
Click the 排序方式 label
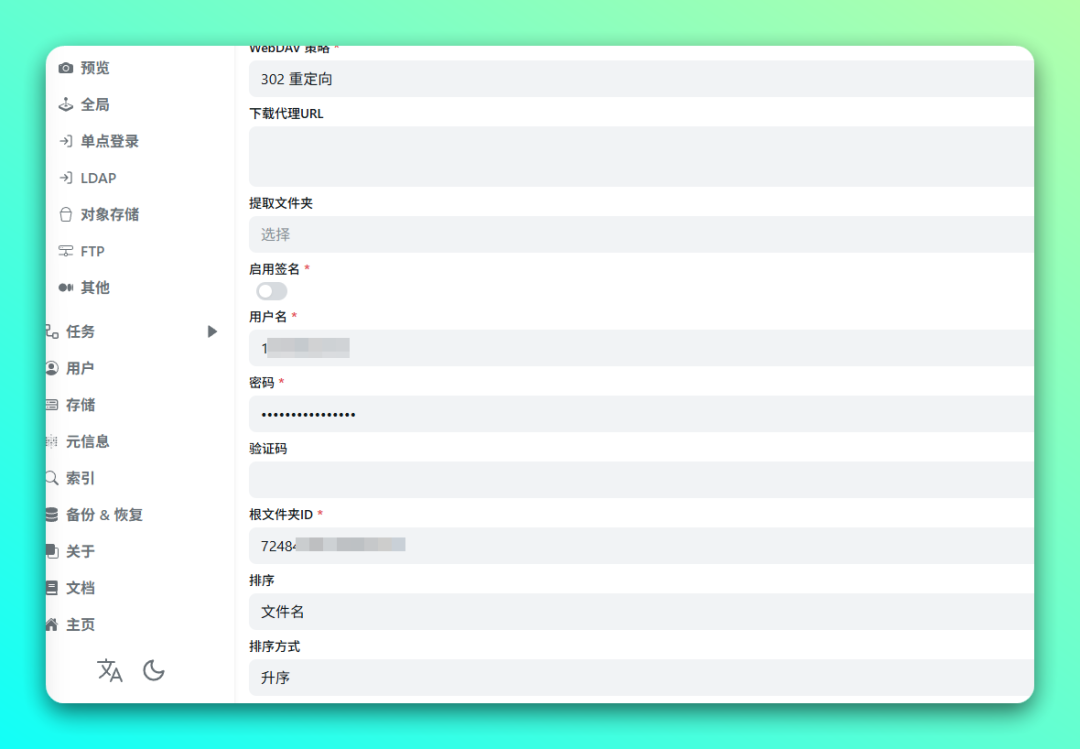(x=274, y=646)
